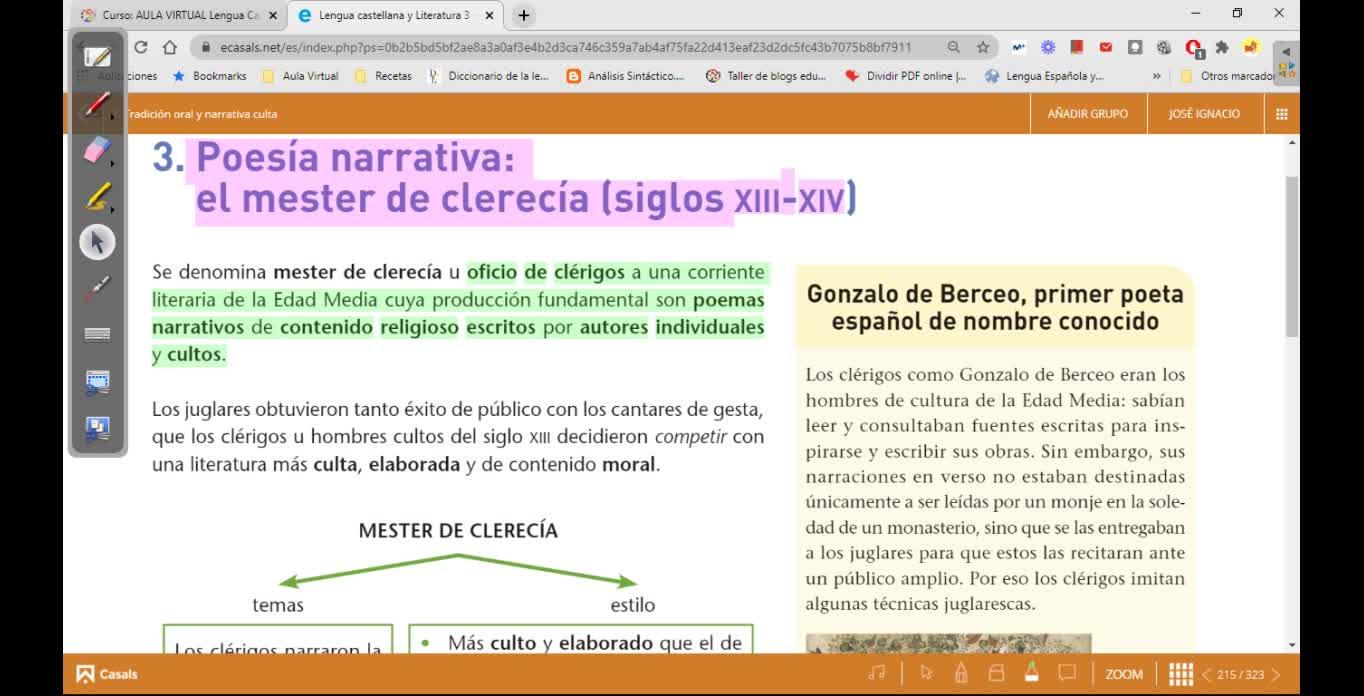This screenshot has width=1364, height=696.
Task: Select the highlighter marker in bottom bar
Action: point(1031,673)
